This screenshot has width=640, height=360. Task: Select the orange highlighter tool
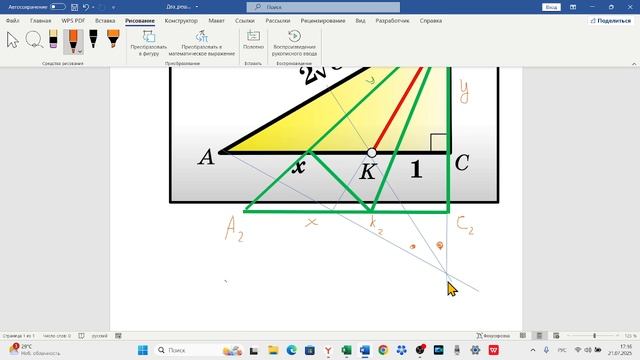113,39
